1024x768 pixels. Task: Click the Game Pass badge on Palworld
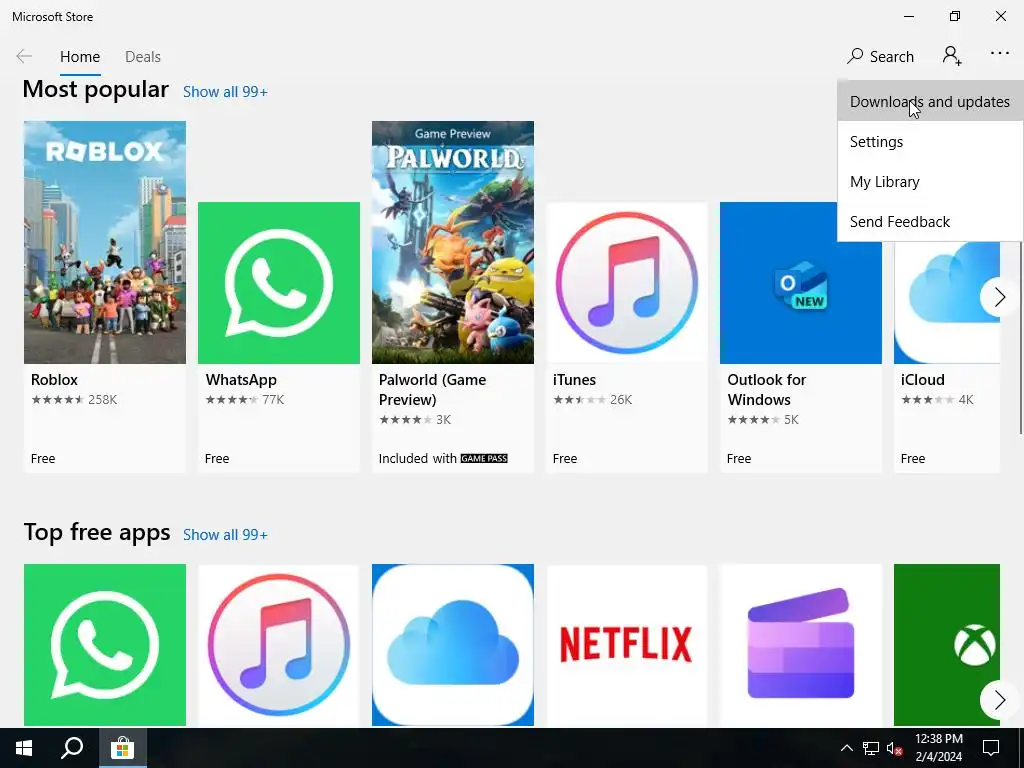(484, 458)
